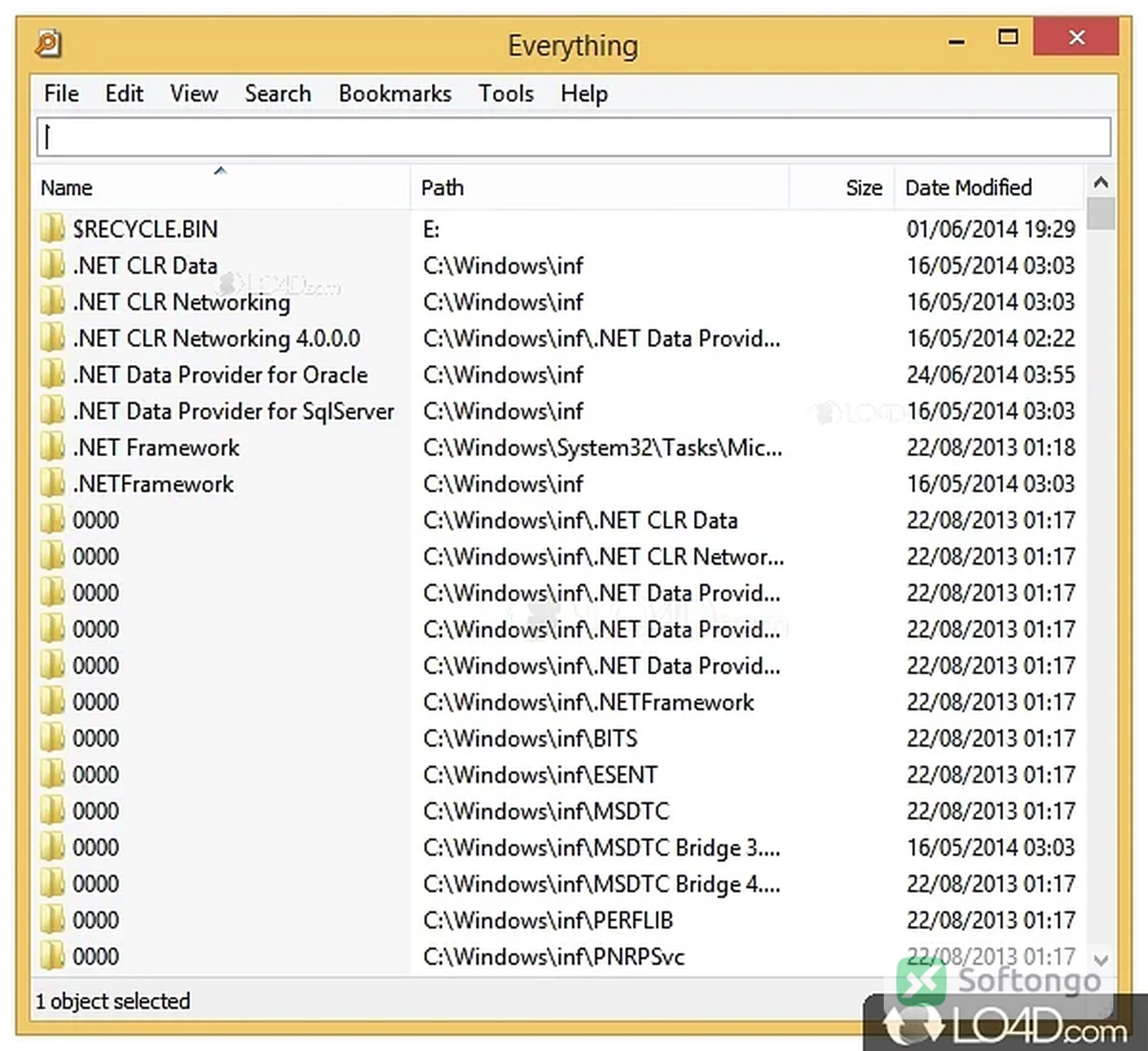The height and width of the screenshot is (1051, 1148).
Task: Click the vertical scrollbar thumb
Action: click(x=1101, y=214)
